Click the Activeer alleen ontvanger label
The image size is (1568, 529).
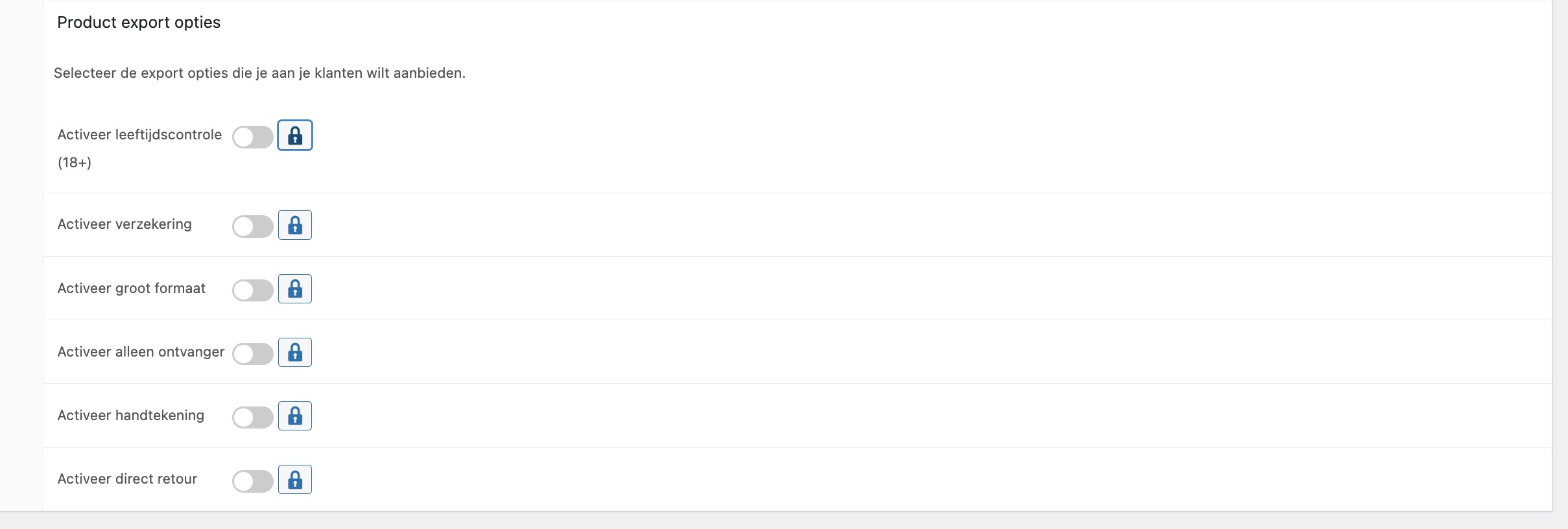(x=141, y=351)
